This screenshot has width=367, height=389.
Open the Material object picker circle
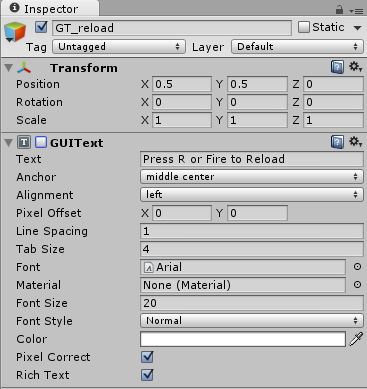pos(357,285)
